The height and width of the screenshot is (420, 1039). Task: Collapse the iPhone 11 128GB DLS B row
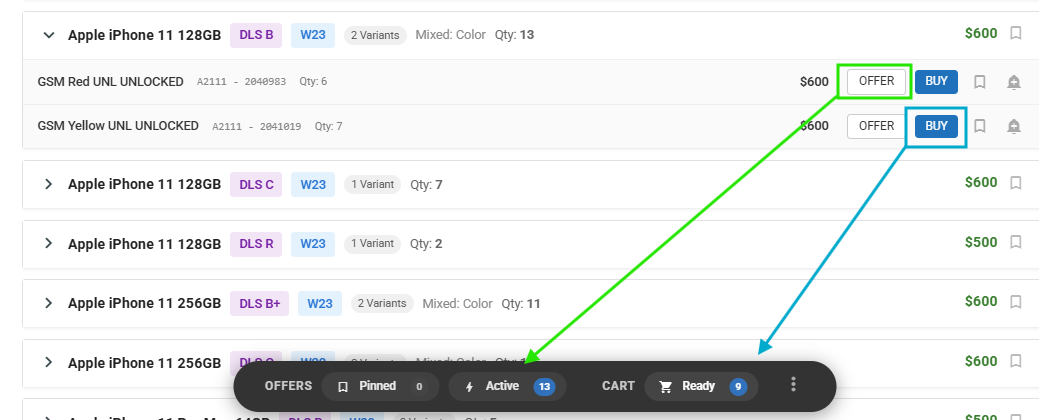(x=48, y=35)
